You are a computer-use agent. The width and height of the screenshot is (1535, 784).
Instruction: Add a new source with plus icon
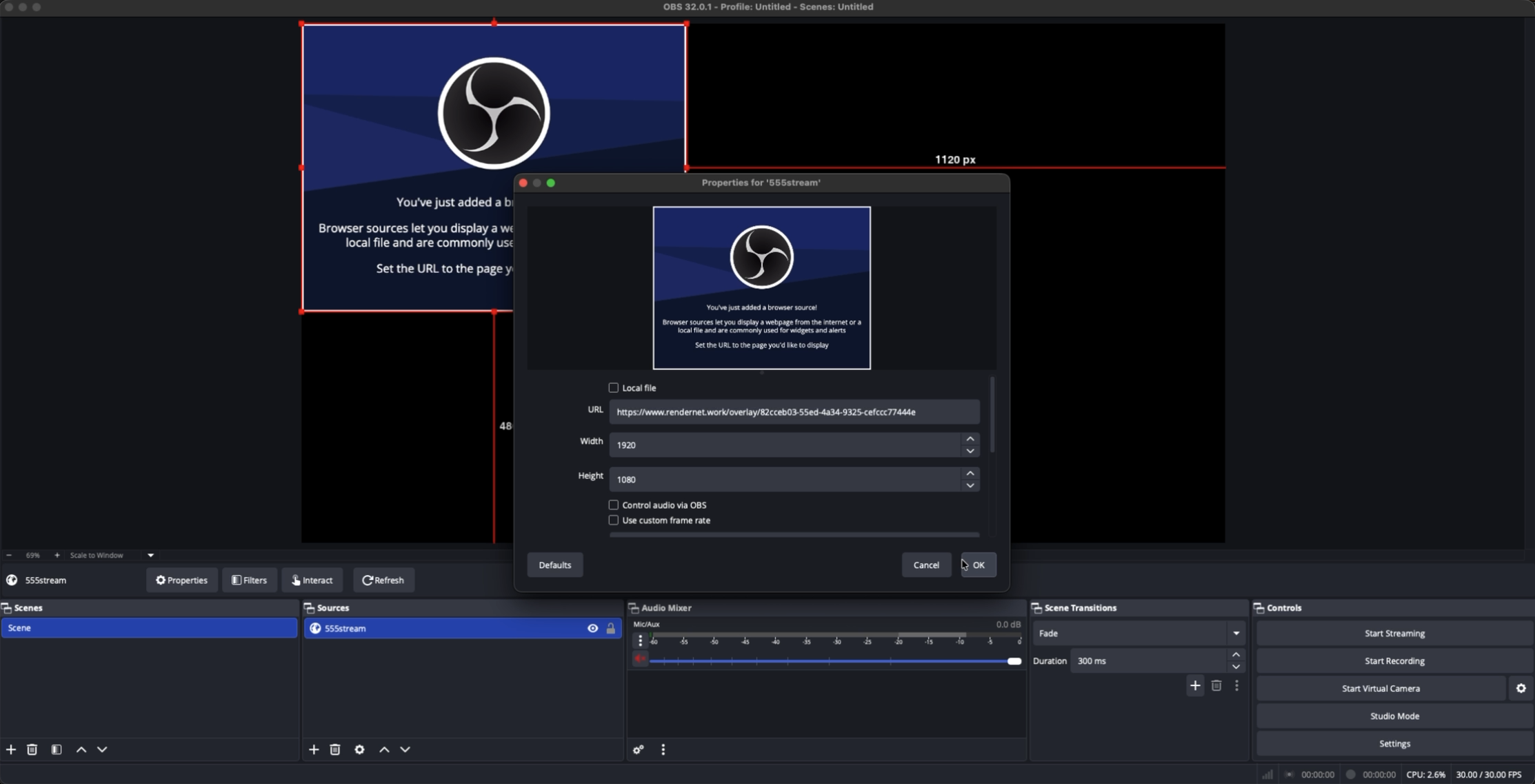click(x=314, y=750)
